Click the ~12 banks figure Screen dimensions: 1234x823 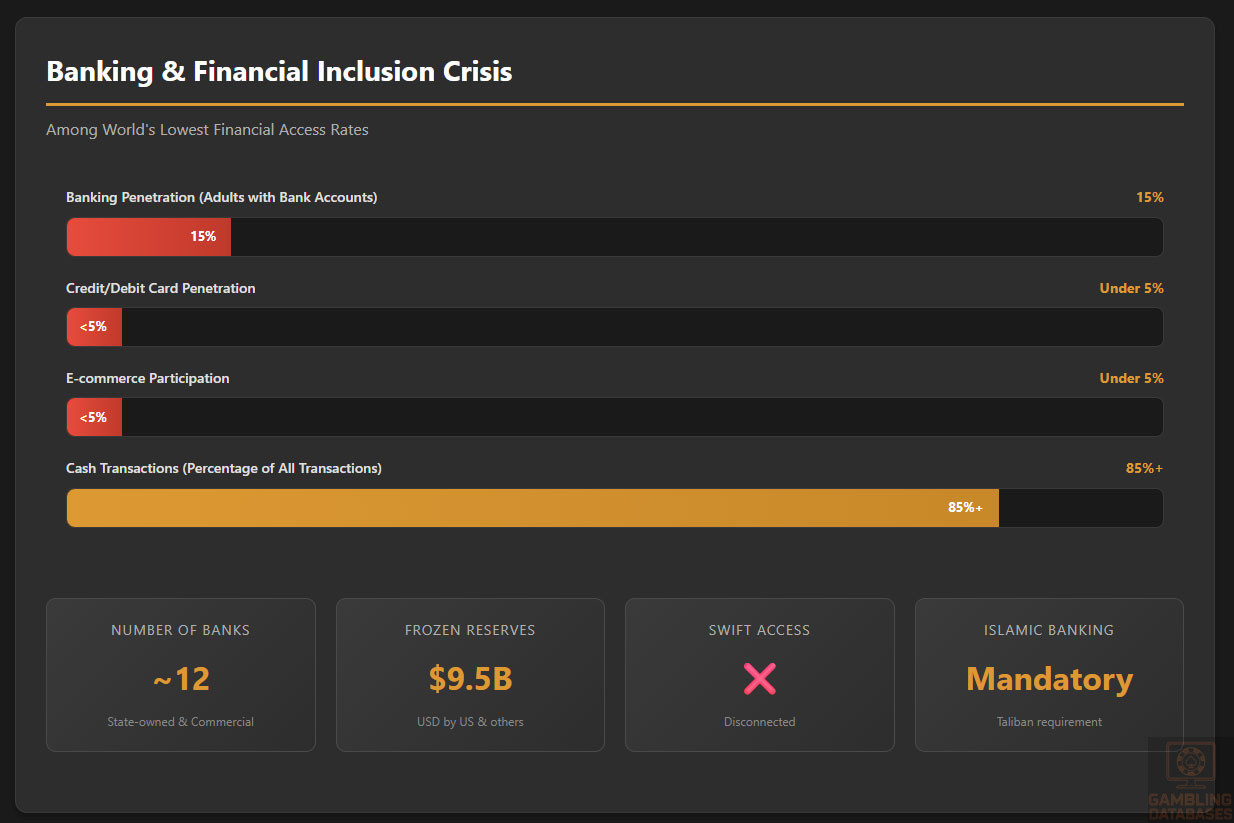180,679
